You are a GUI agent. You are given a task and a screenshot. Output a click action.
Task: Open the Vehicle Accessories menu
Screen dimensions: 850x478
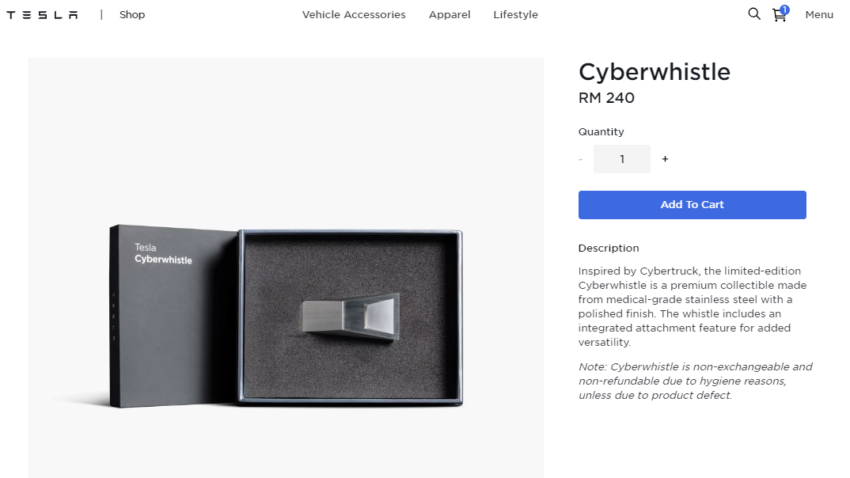354,15
